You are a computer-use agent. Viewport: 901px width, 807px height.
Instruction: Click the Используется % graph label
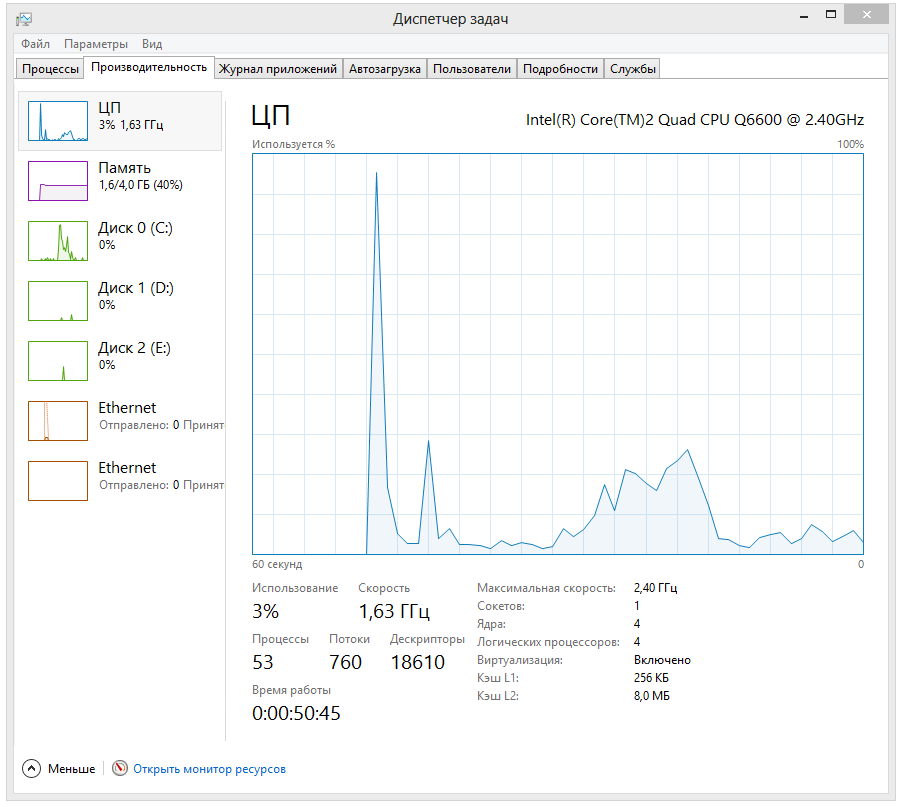click(293, 144)
